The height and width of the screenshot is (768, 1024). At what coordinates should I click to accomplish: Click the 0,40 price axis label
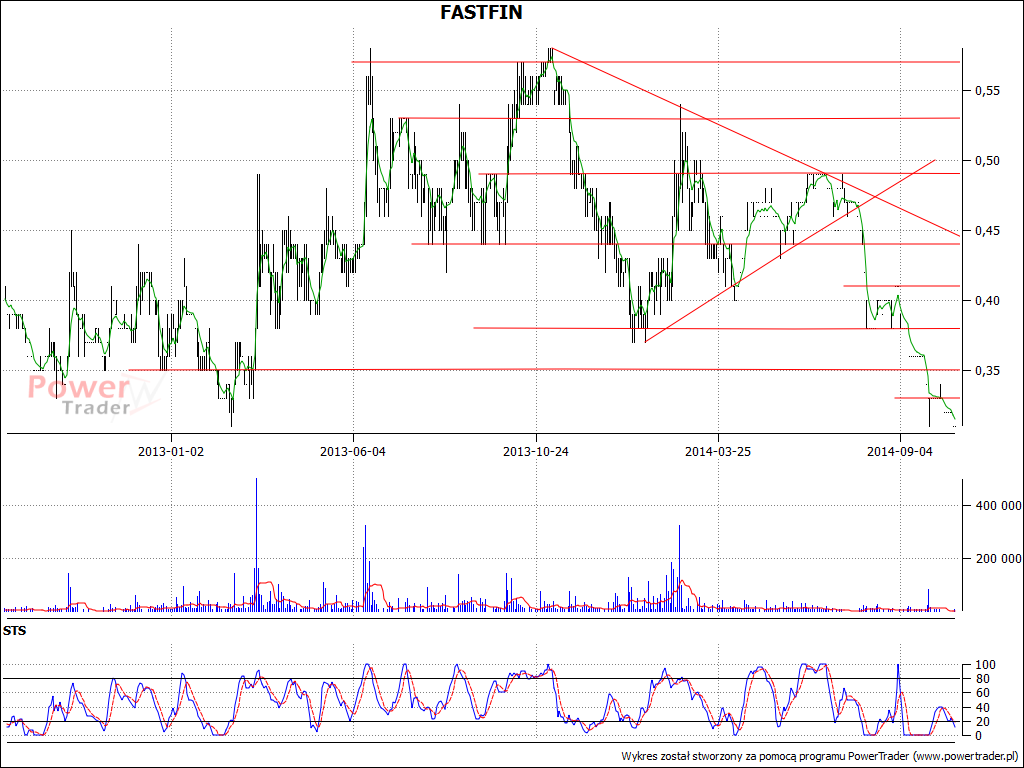(987, 300)
